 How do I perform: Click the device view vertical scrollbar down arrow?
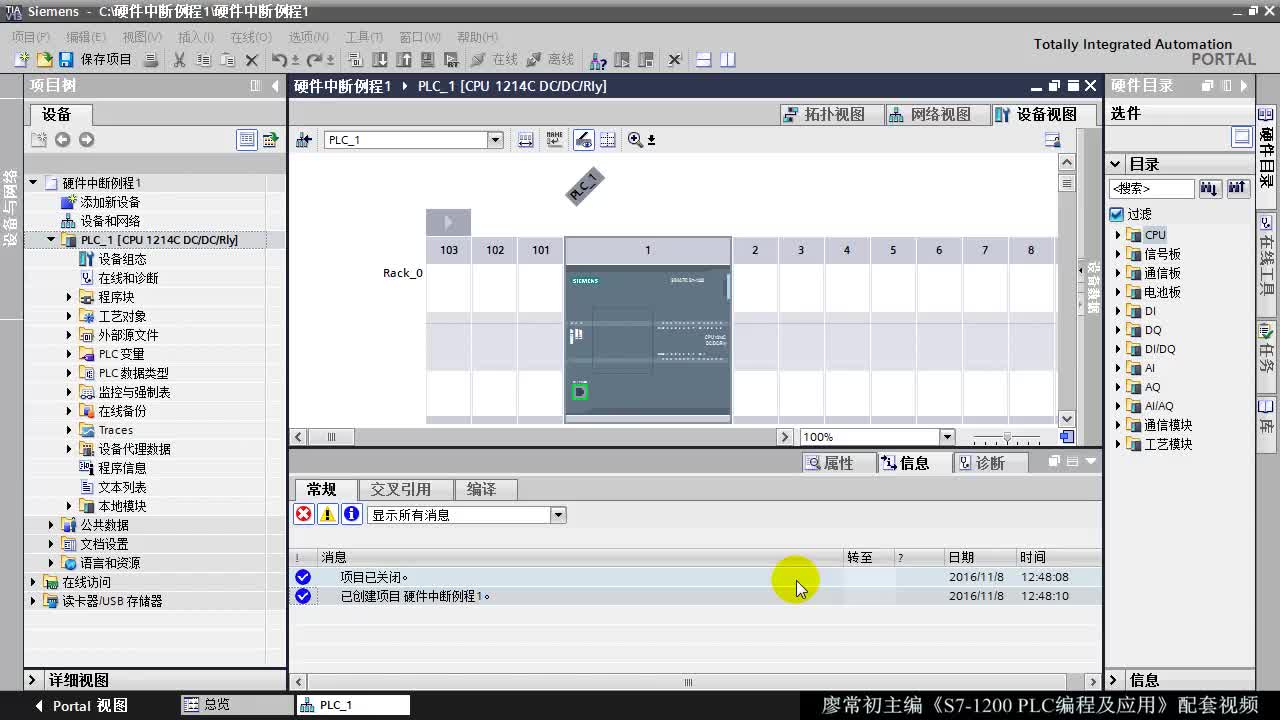click(x=1066, y=419)
